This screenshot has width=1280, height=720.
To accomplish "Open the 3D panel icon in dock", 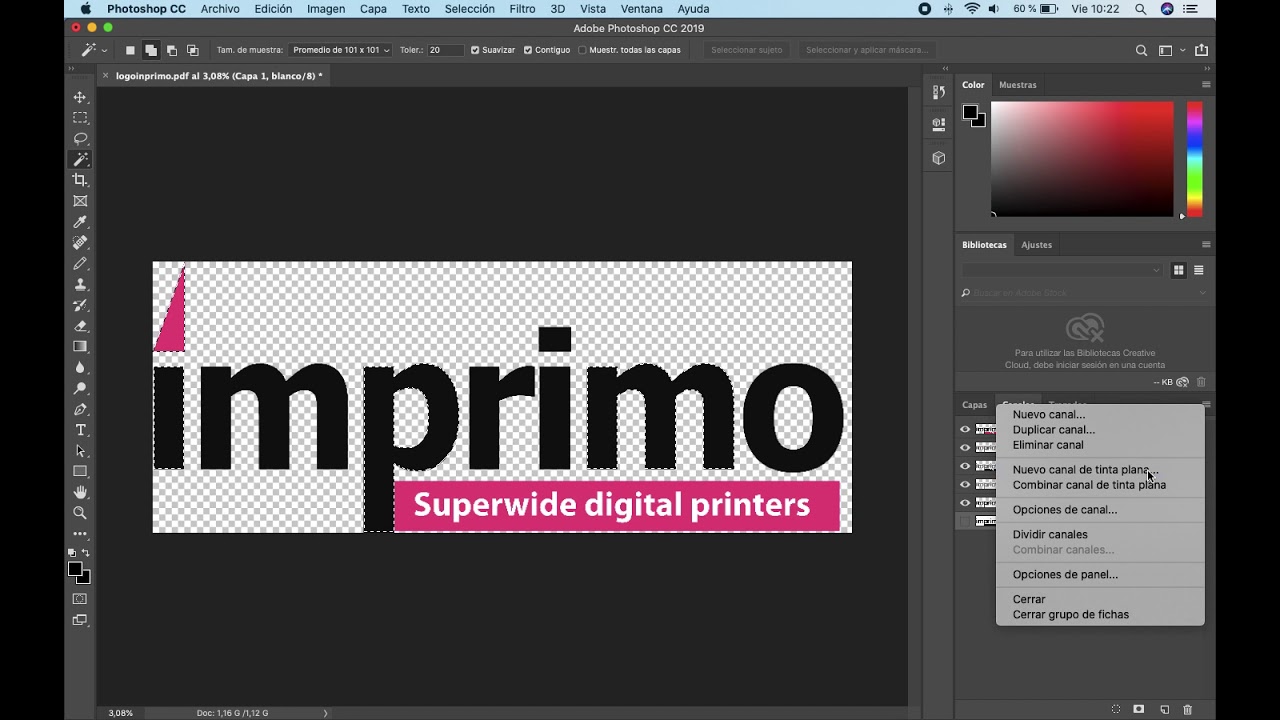I will [938, 158].
